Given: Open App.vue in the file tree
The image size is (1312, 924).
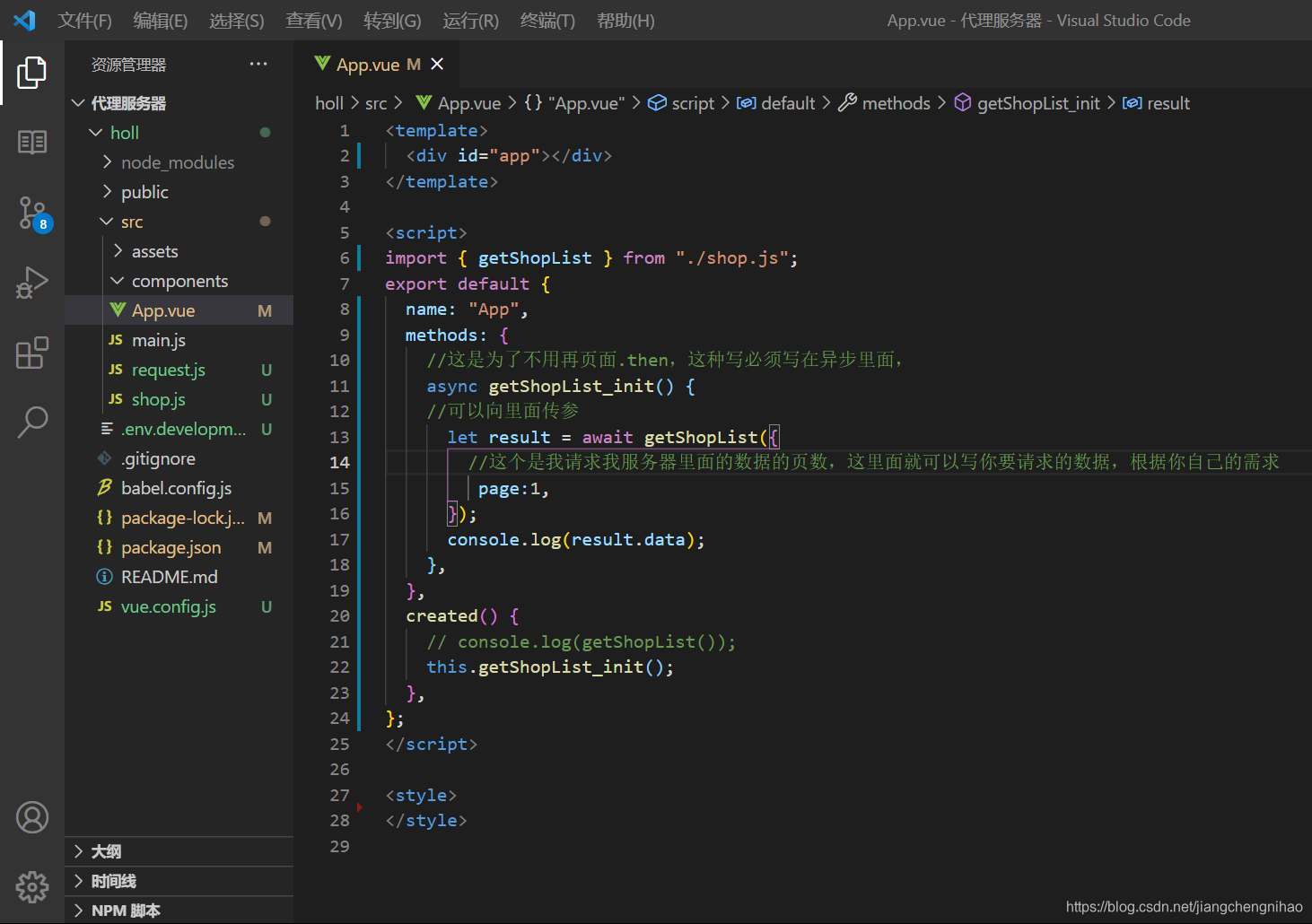Looking at the screenshot, I should (x=179, y=310).
